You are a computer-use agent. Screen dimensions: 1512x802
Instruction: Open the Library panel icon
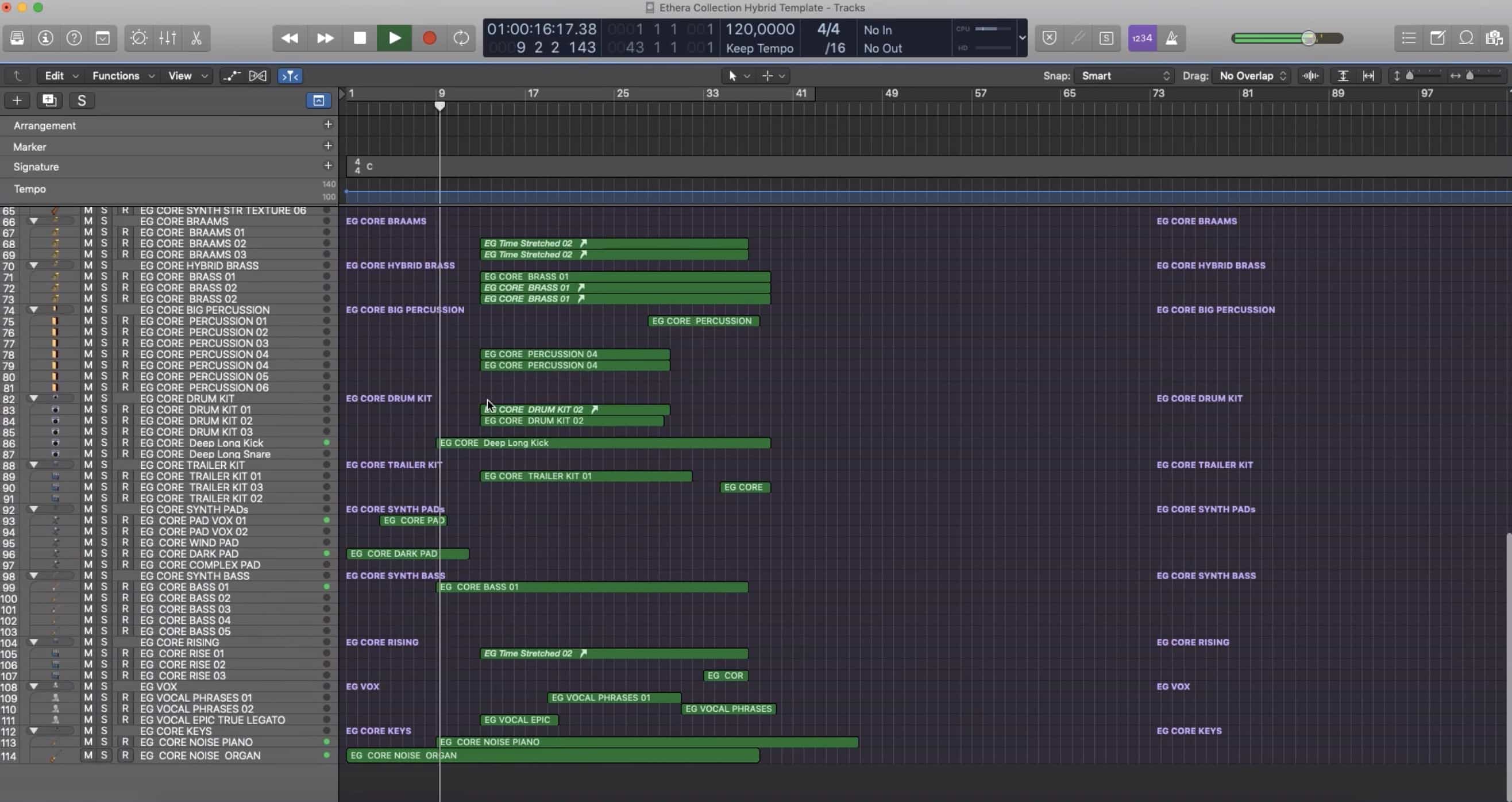pyautogui.click(x=17, y=38)
